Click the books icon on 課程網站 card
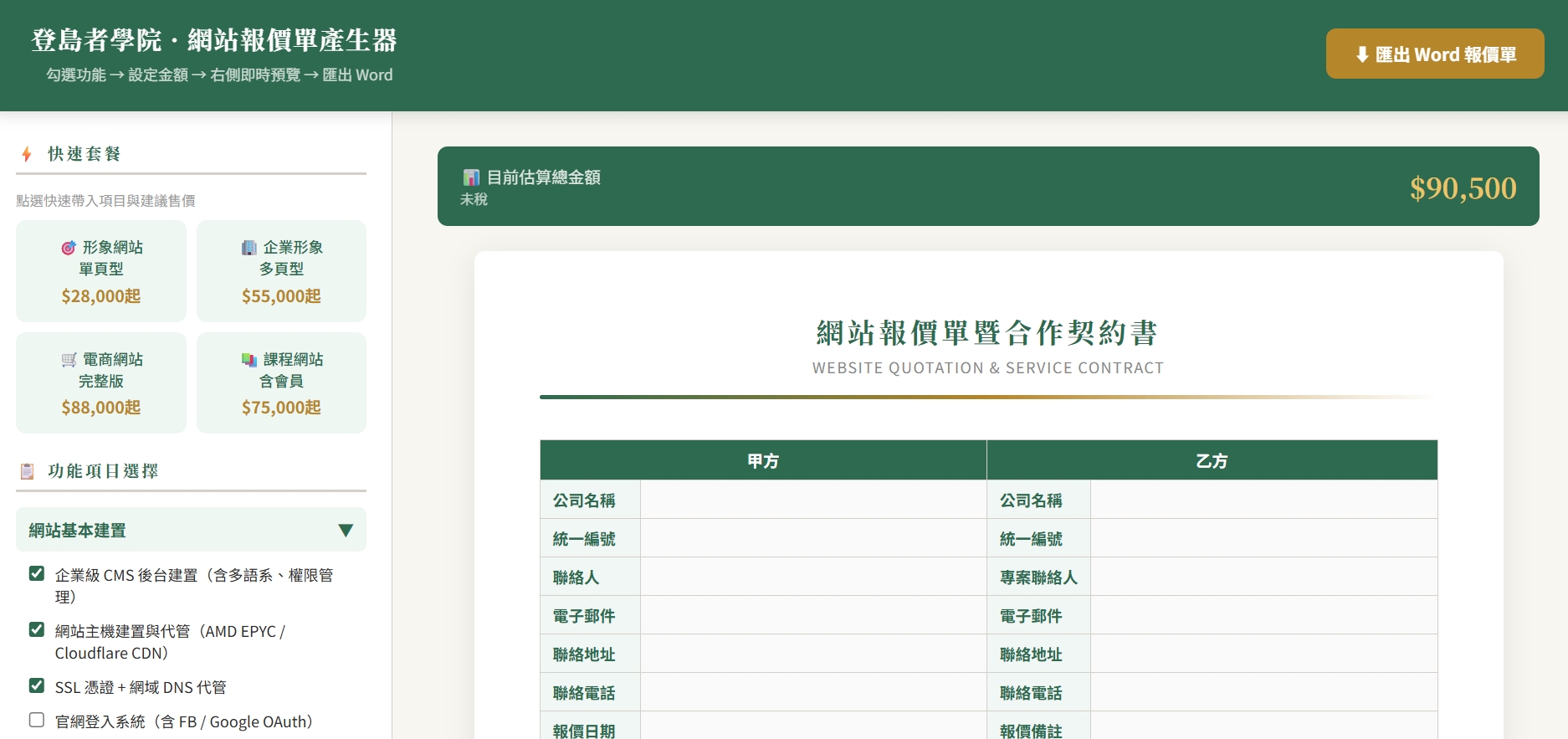This screenshot has height=739, width=1568. 249,360
